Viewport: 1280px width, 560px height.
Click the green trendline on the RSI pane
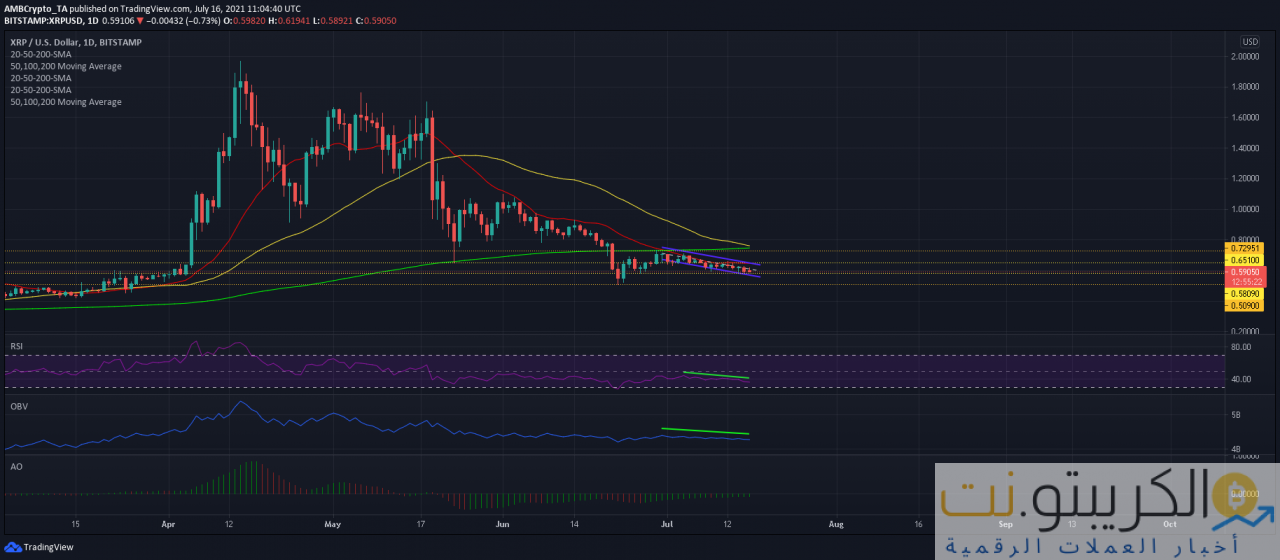coord(715,376)
